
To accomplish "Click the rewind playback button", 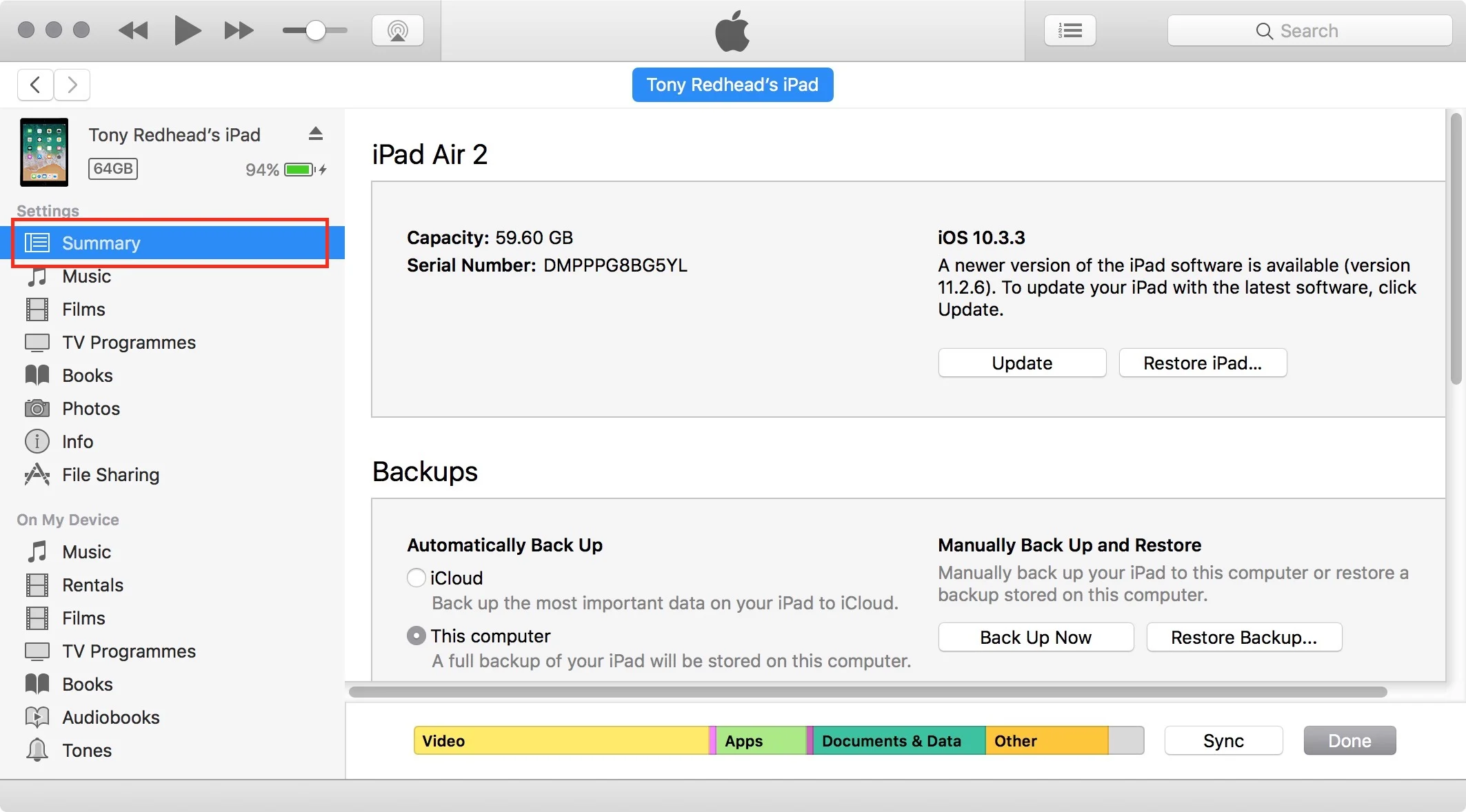I will (133, 31).
